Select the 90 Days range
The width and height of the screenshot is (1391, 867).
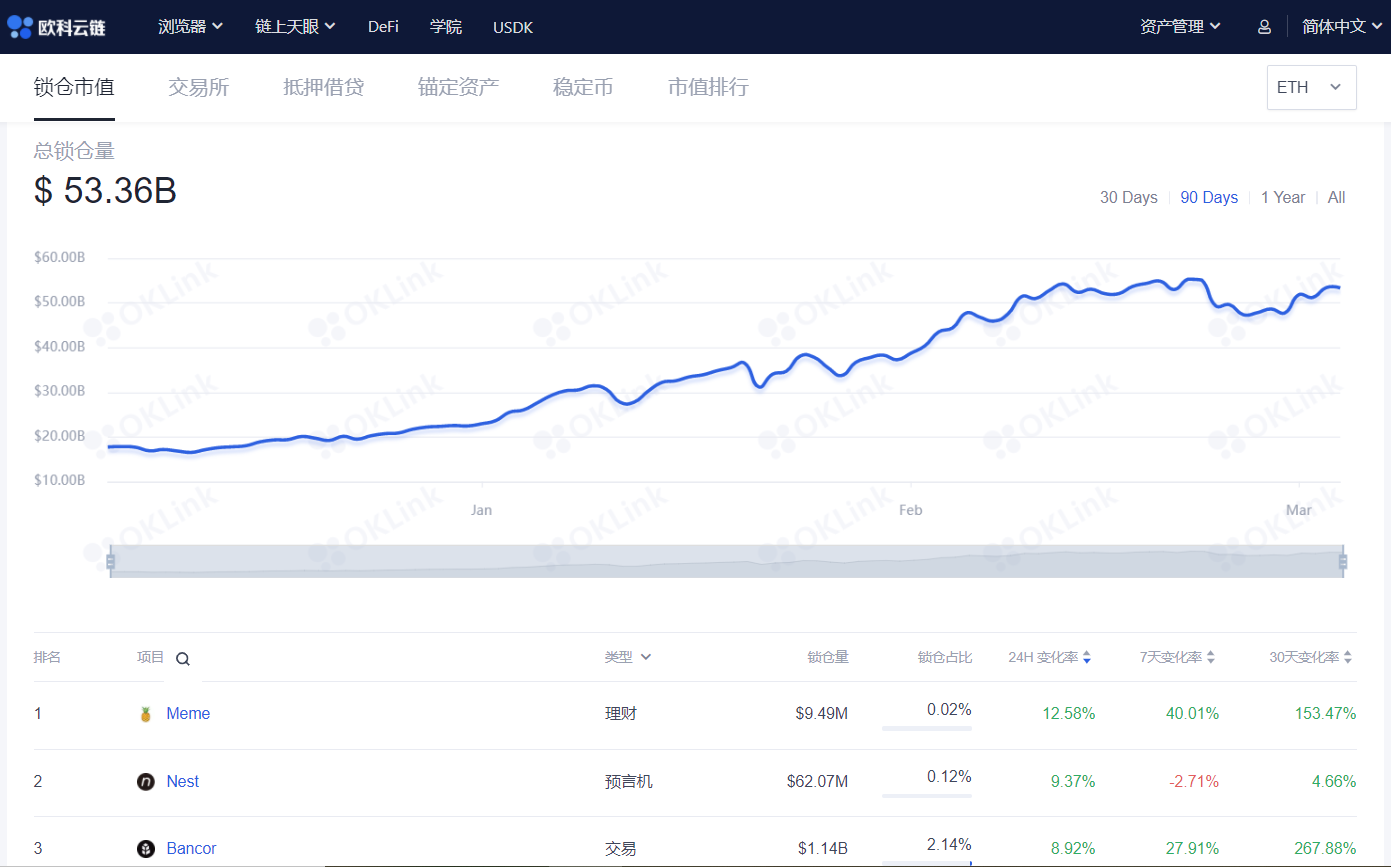[1209, 197]
